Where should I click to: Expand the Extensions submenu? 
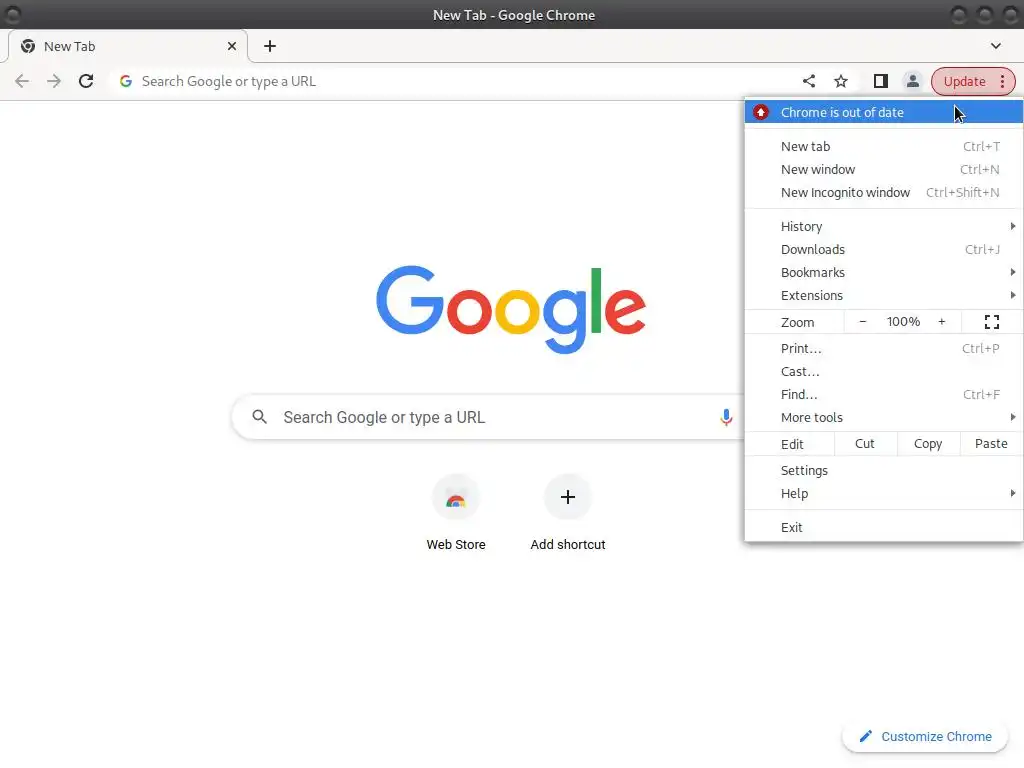[884, 295]
